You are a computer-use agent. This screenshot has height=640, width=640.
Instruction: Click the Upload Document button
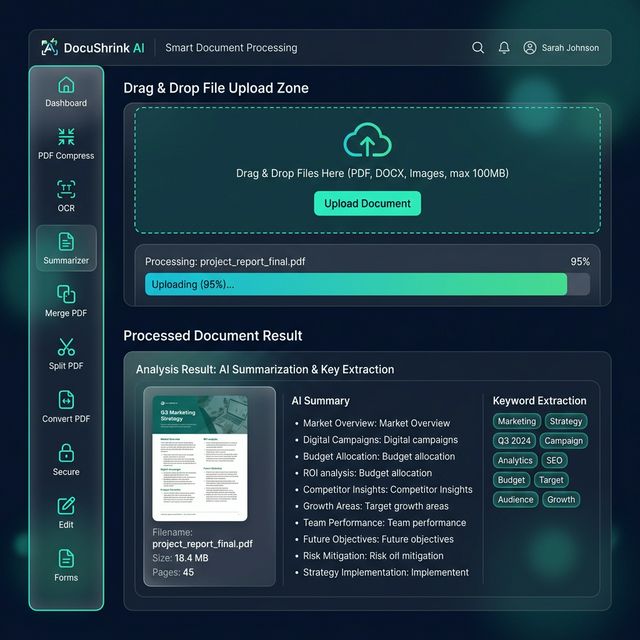pos(367,203)
